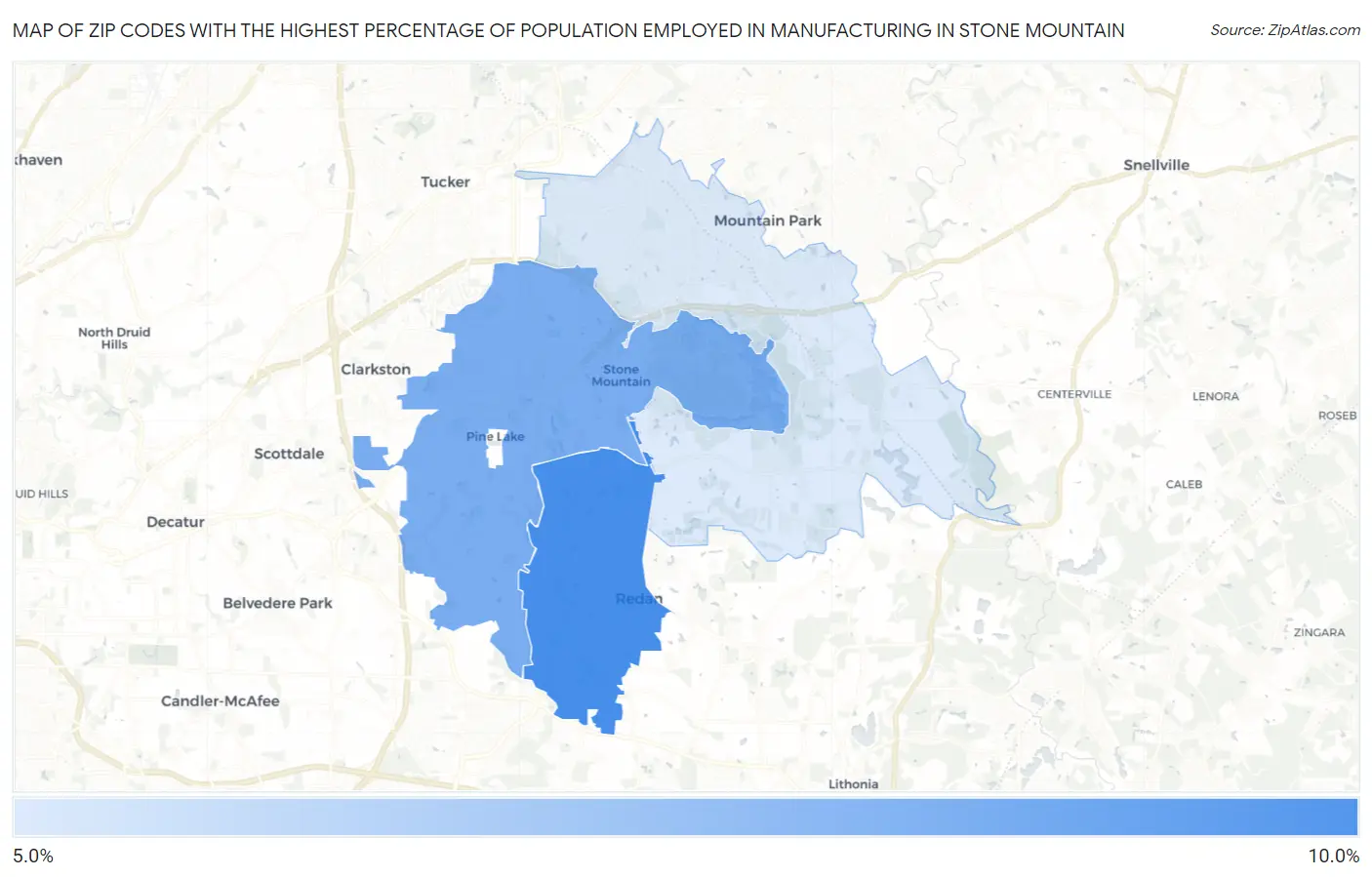Click the Scottdale label on map
The width and height of the screenshot is (1372, 877).
coord(289,454)
